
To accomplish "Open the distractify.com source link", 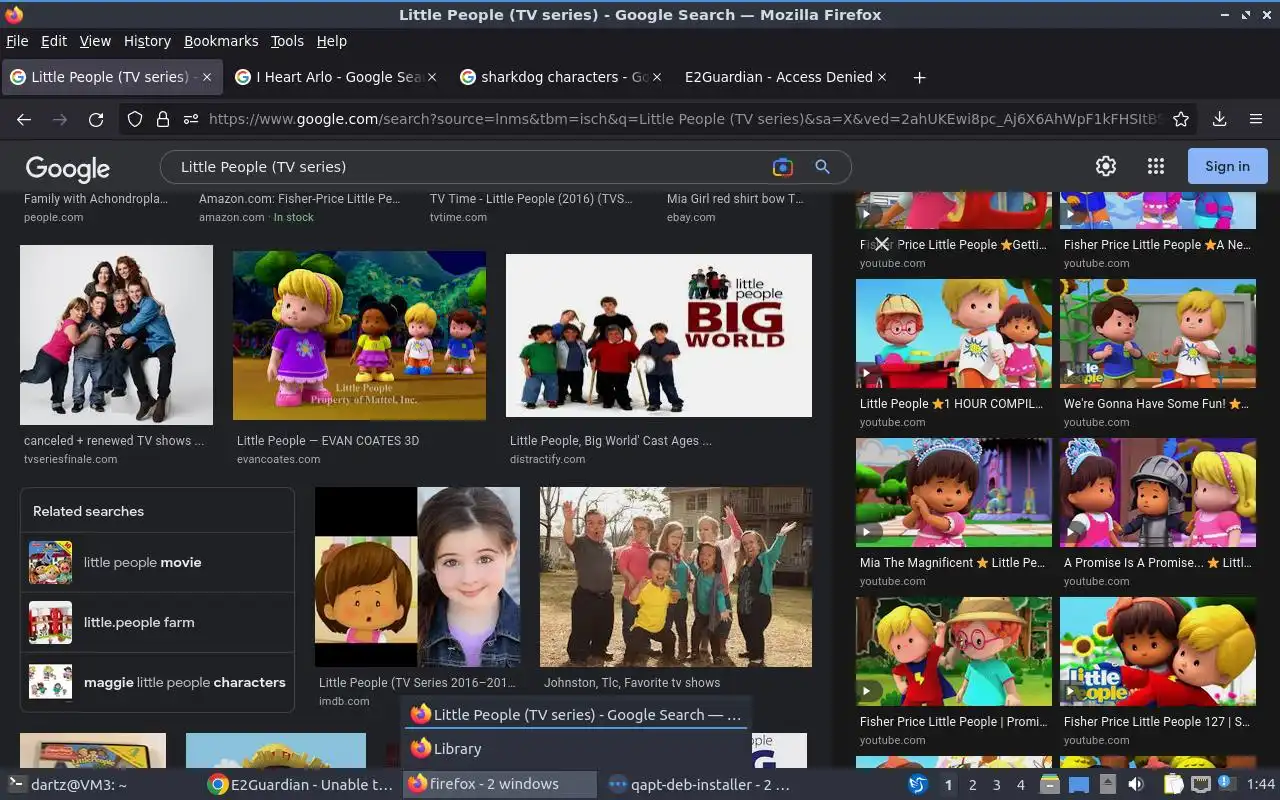I will coord(547,459).
